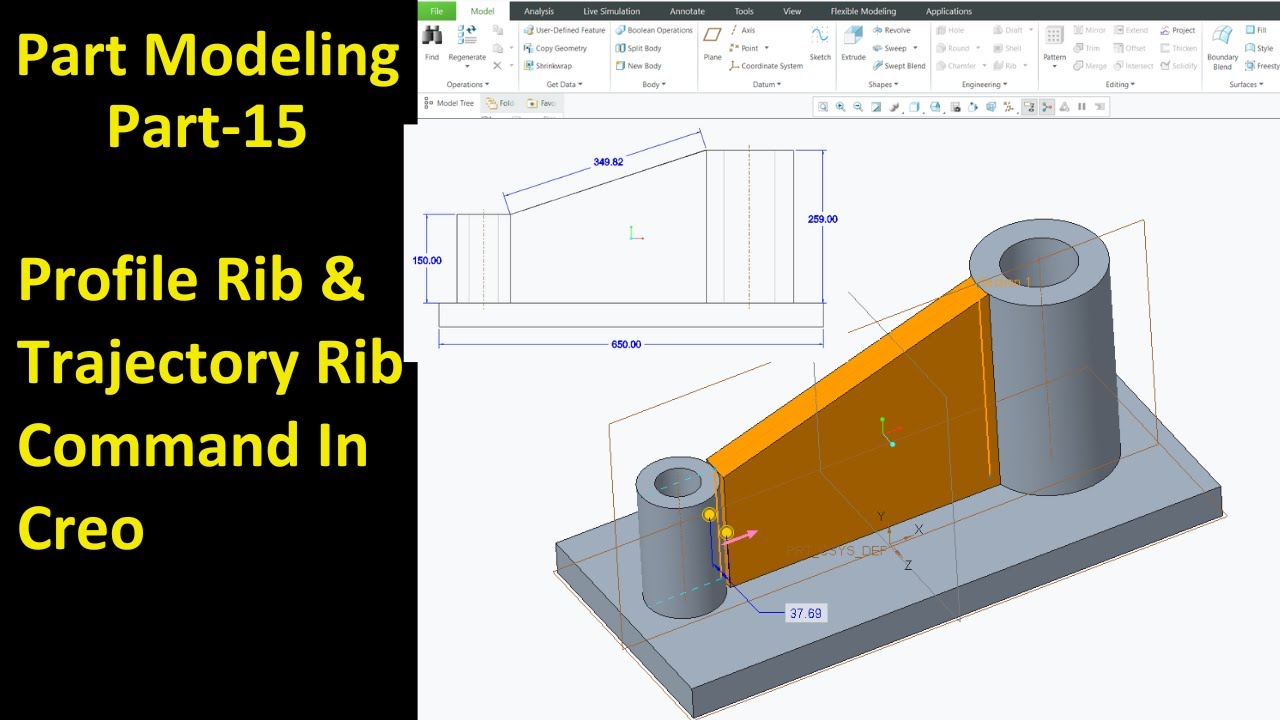Switch to the Favorites tab

coord(542,103)
